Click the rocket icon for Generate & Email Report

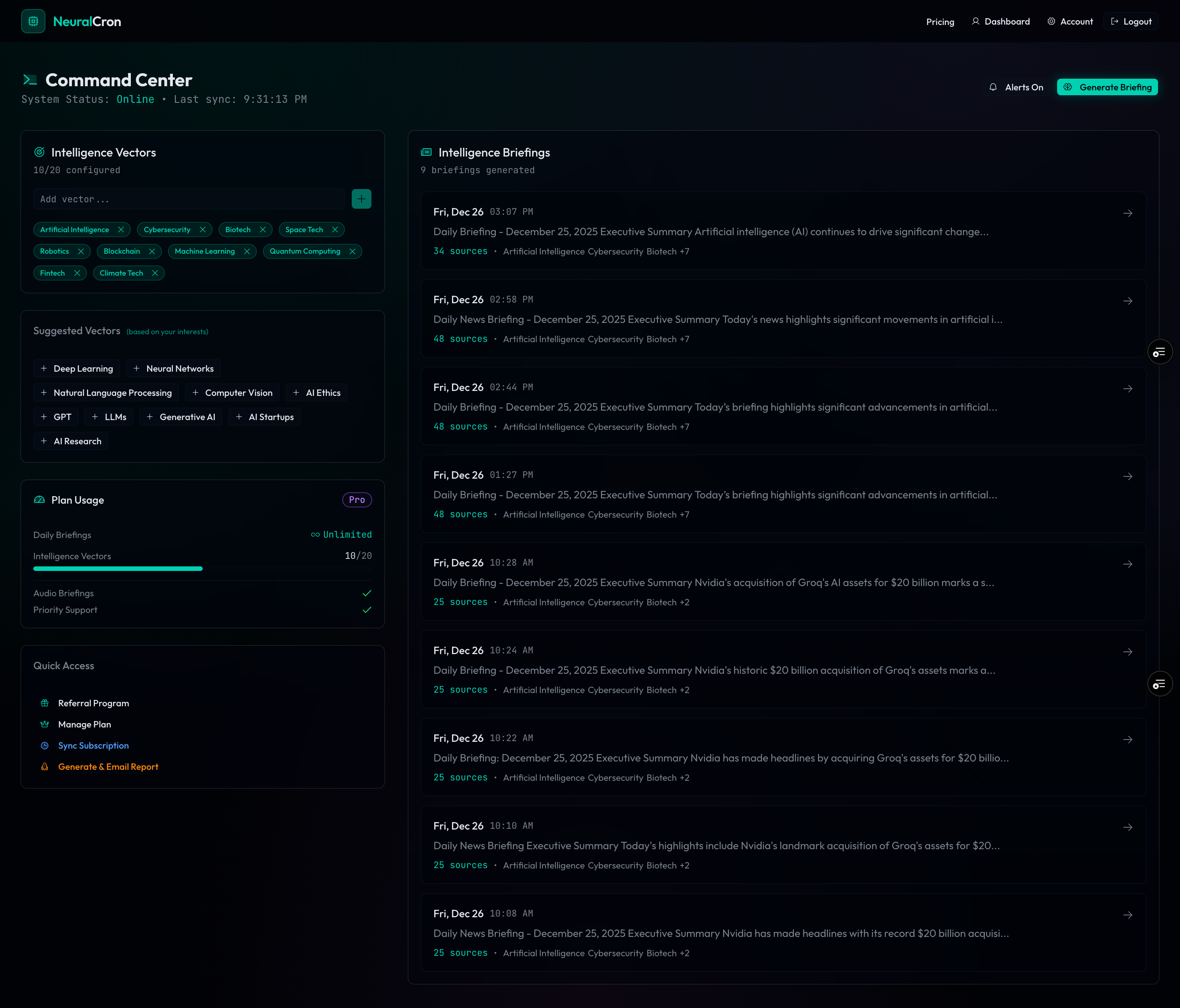(x=44, y=766)
